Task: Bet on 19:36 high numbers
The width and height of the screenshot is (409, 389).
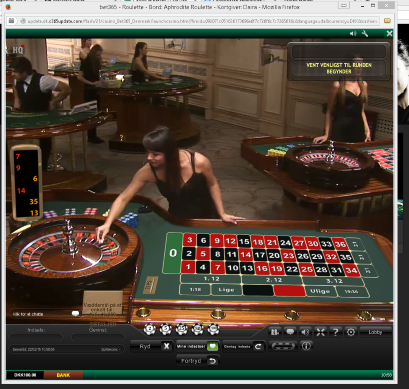Action: click(352, 292)
